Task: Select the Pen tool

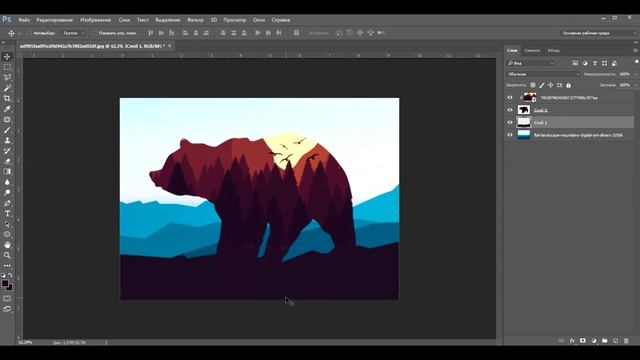Action: pyautogui.click(x=7, y=203)
